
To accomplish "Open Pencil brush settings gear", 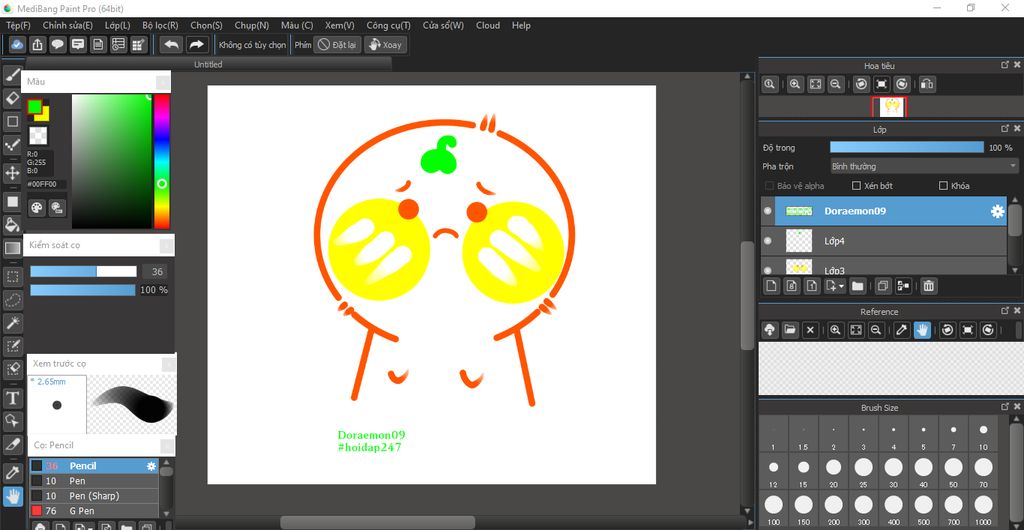I will pyautogui.click(x=152, y=466).
